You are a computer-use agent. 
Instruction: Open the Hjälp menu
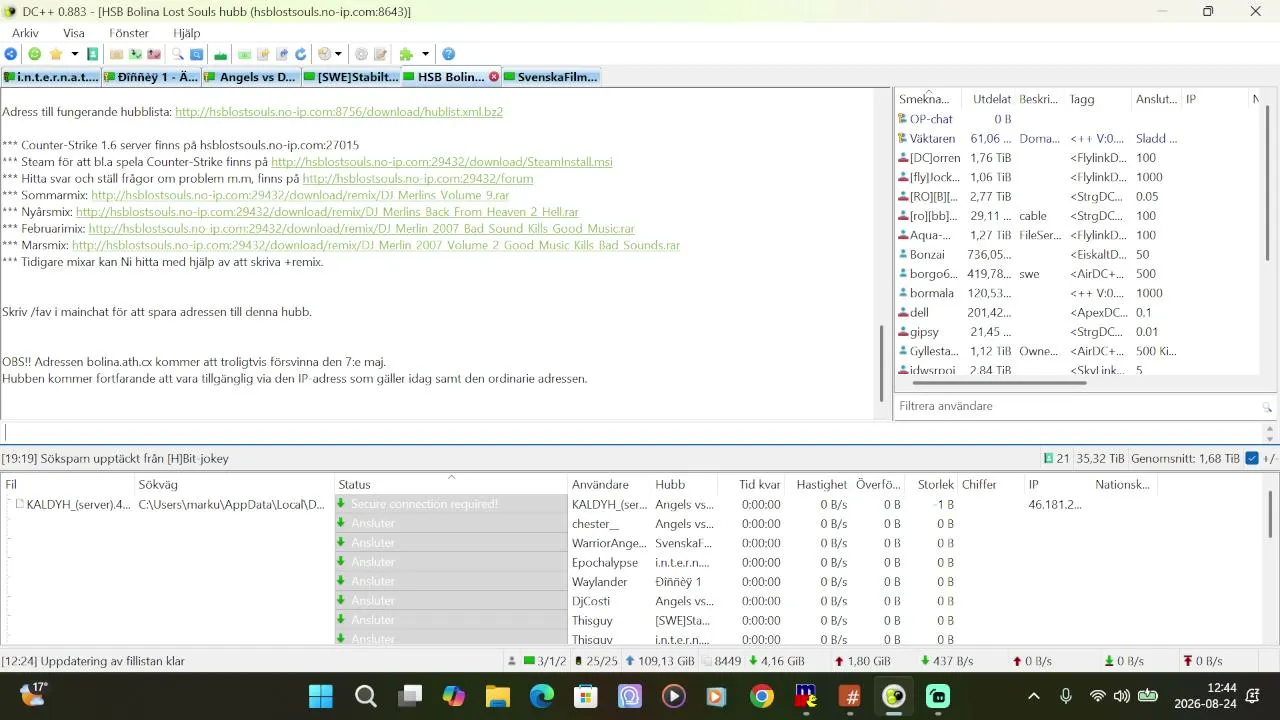point(187,33)
